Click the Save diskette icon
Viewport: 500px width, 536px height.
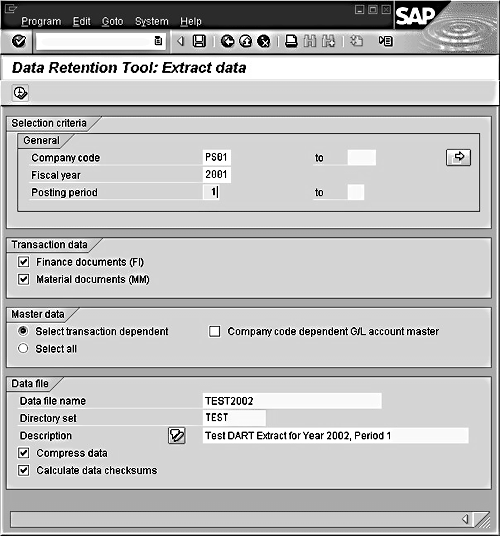pos(199,41)
